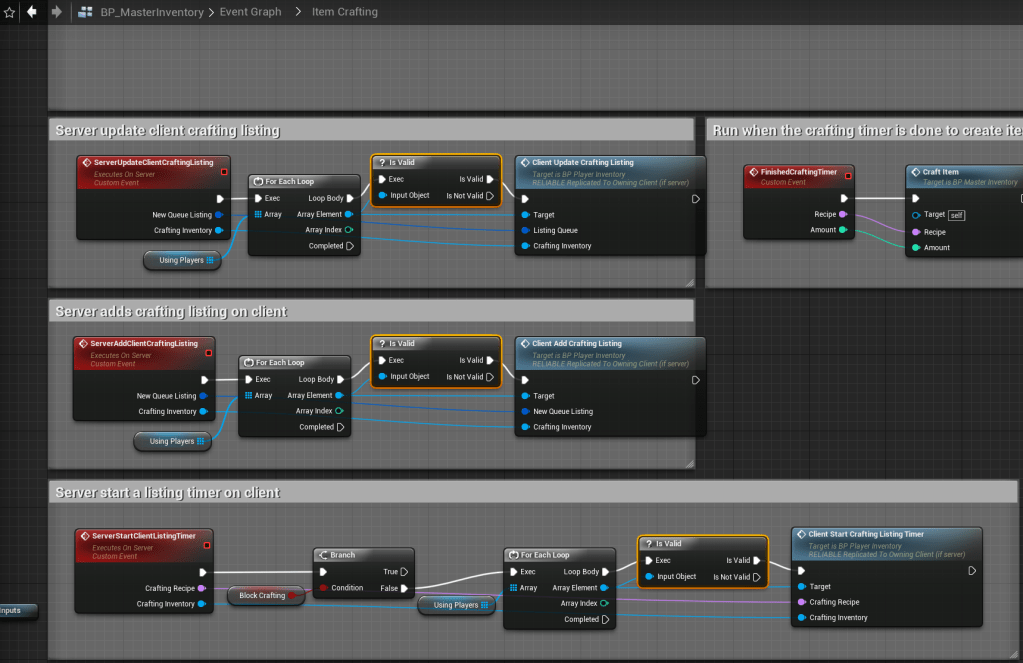The image size is (1023, 663).
Task: Click the Block Crafting boolean output pin
Action: 292,596
